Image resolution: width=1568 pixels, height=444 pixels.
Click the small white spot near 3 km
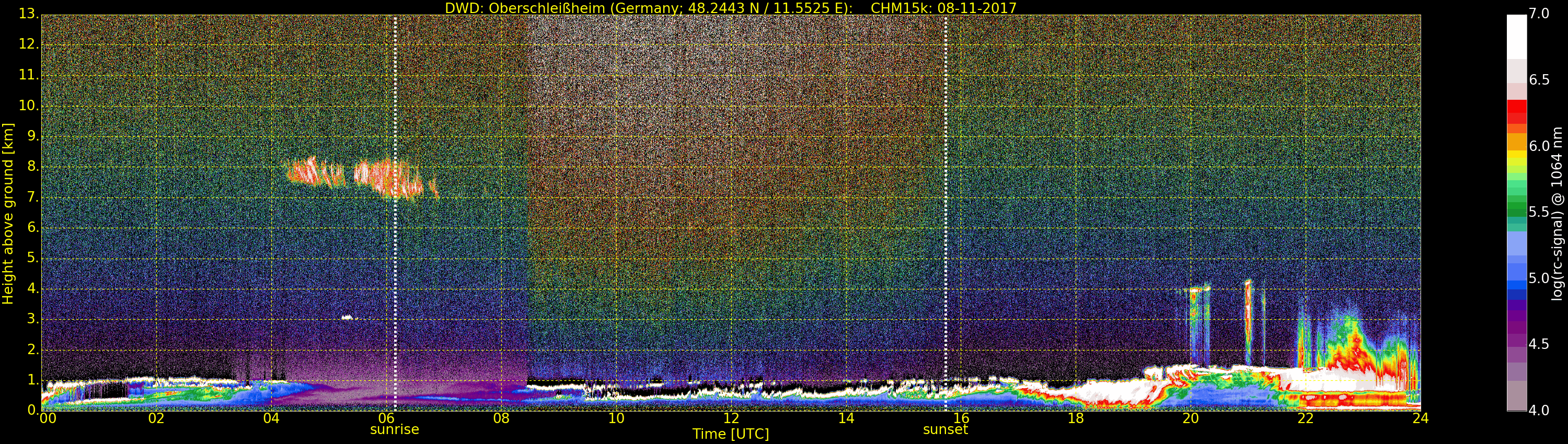(347, 317)
